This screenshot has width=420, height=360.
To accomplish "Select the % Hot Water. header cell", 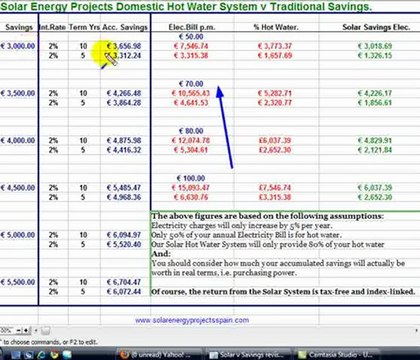I will (x=276, y=27).
